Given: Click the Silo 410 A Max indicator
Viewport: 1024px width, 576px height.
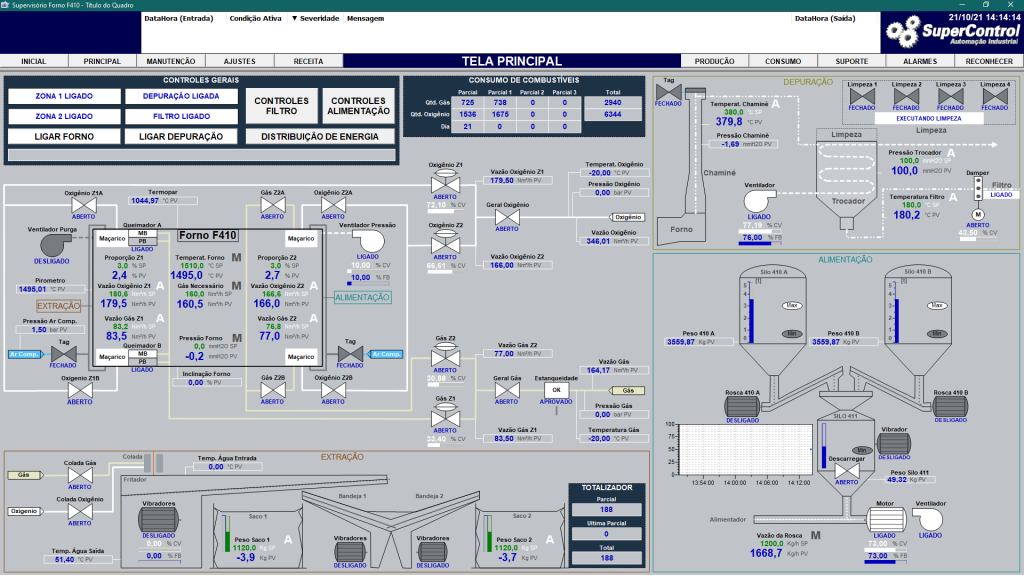Looking at the screenshot, I should coord(792,305).
